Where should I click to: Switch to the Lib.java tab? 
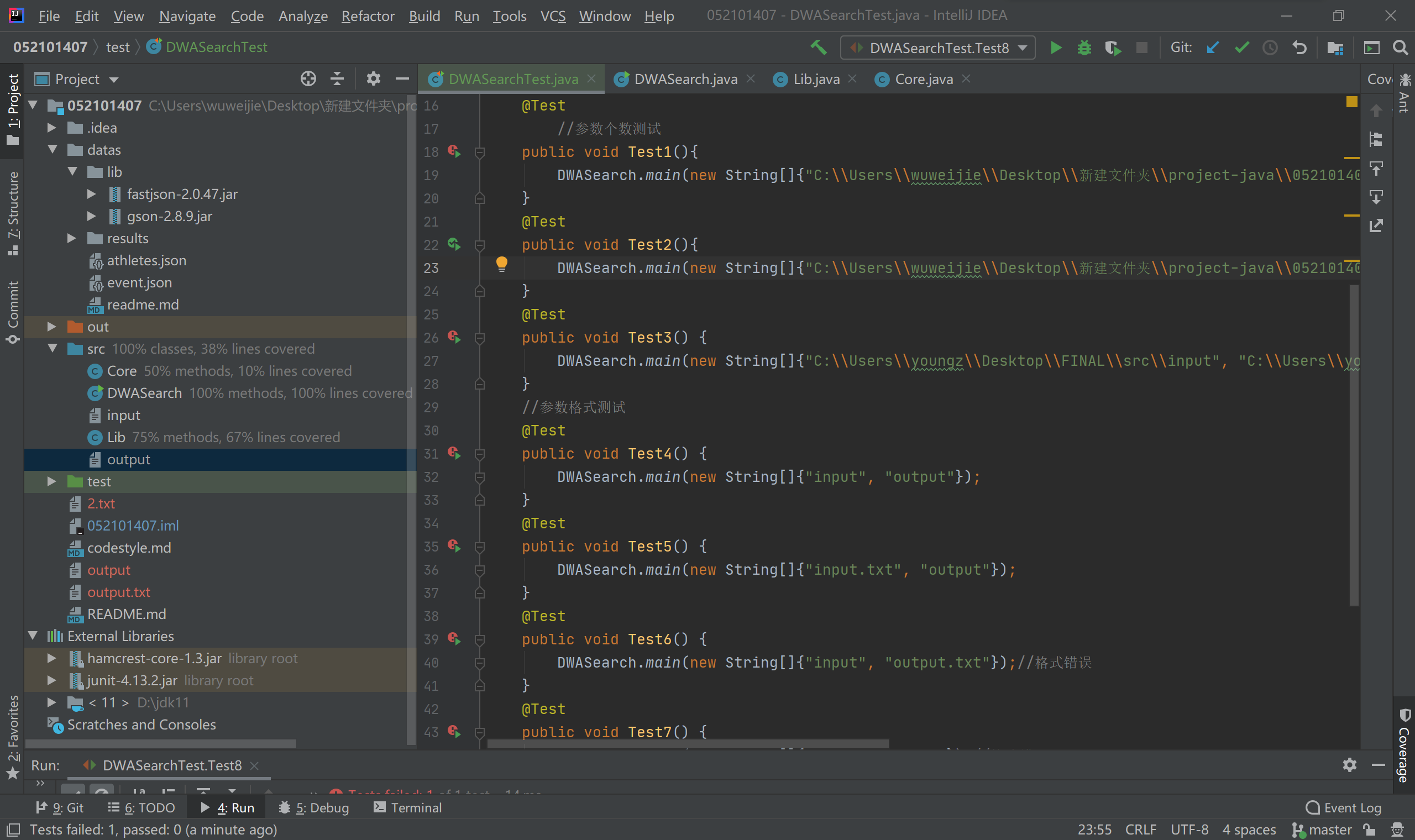tap(816, 79)
